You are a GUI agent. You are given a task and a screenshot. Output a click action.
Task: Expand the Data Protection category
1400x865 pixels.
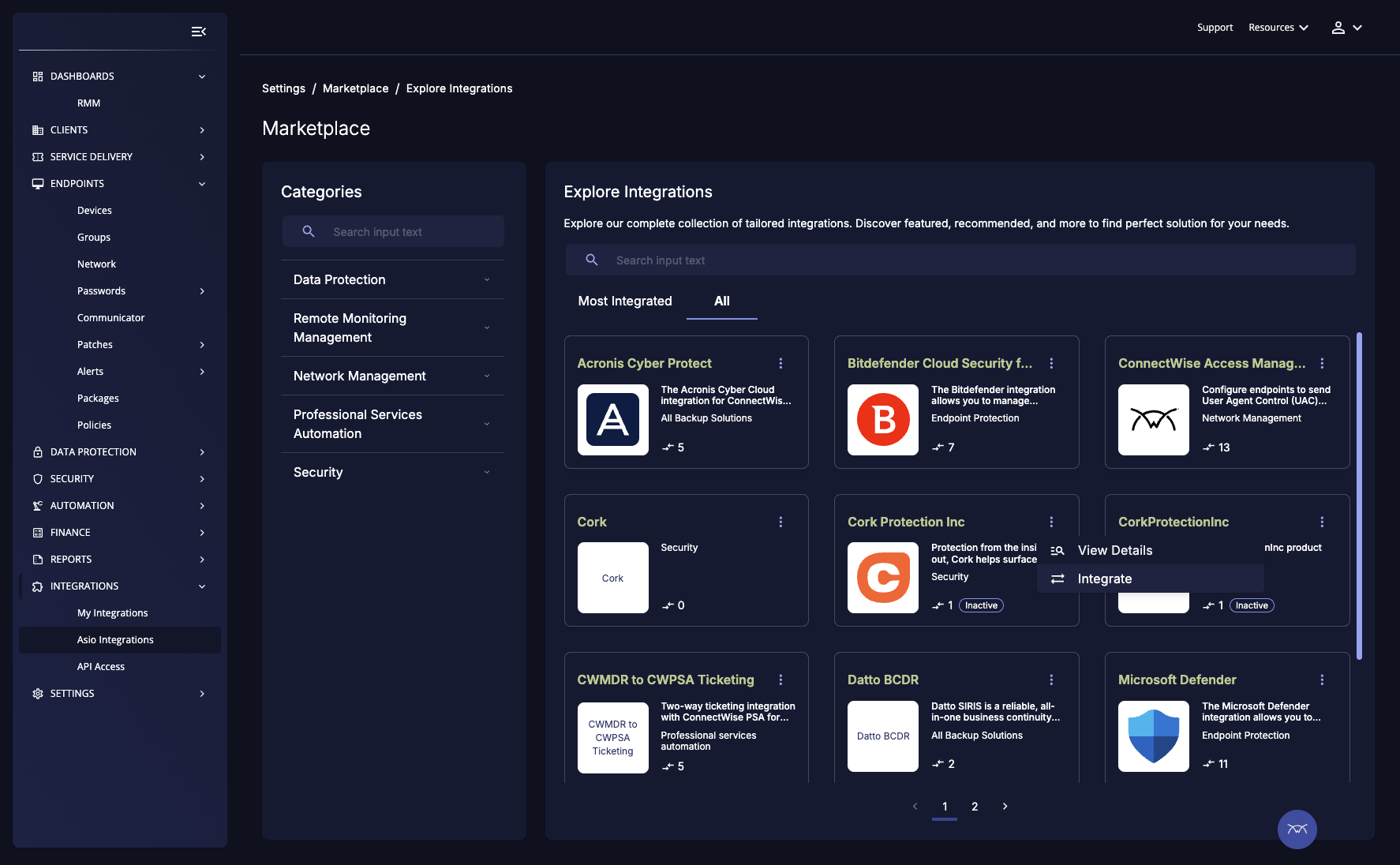click(x=392, y=279)
